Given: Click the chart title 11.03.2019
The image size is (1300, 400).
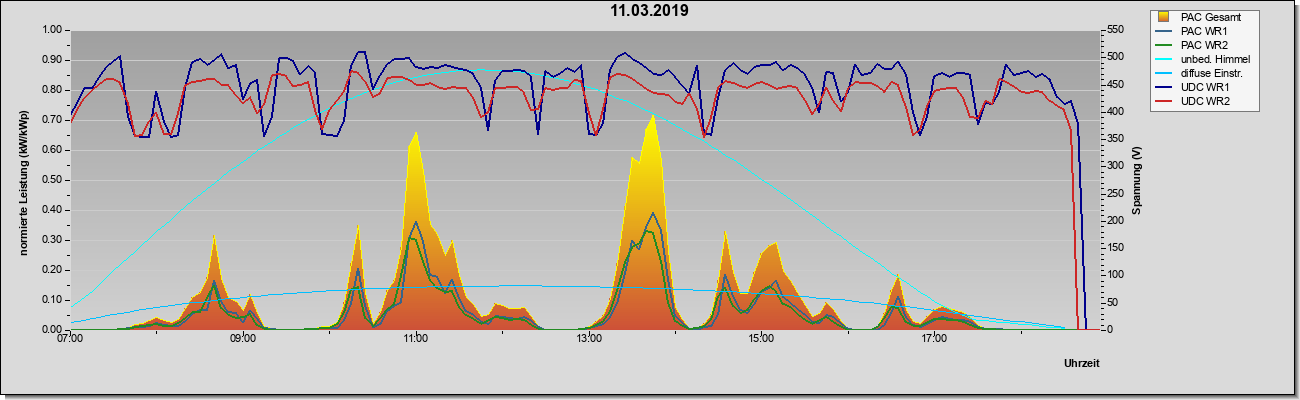Looking at the screenshot, I should [x=649, y=11].
